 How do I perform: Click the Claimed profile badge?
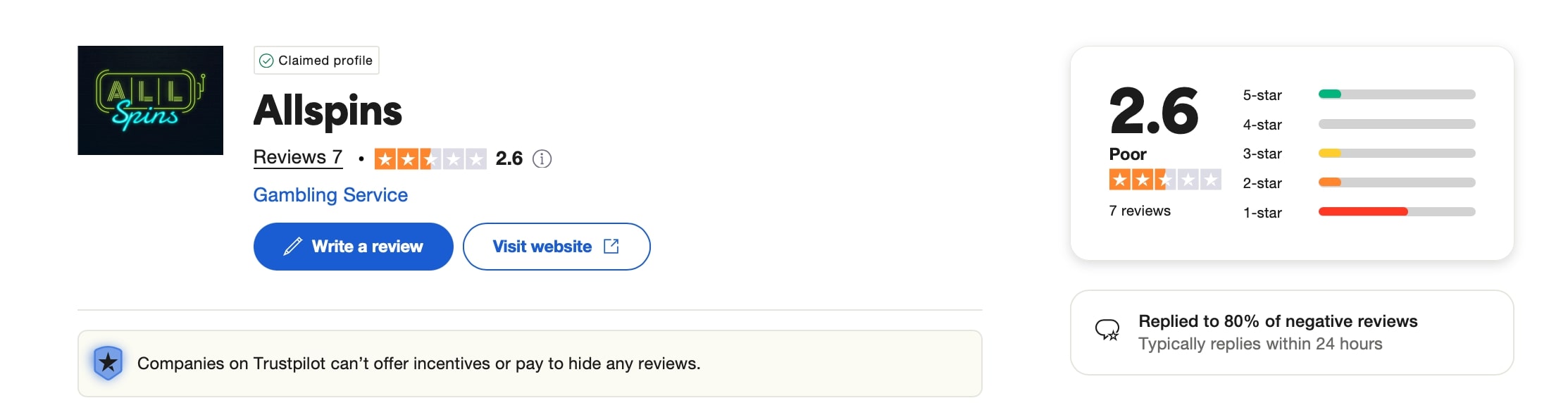point(316,61)
